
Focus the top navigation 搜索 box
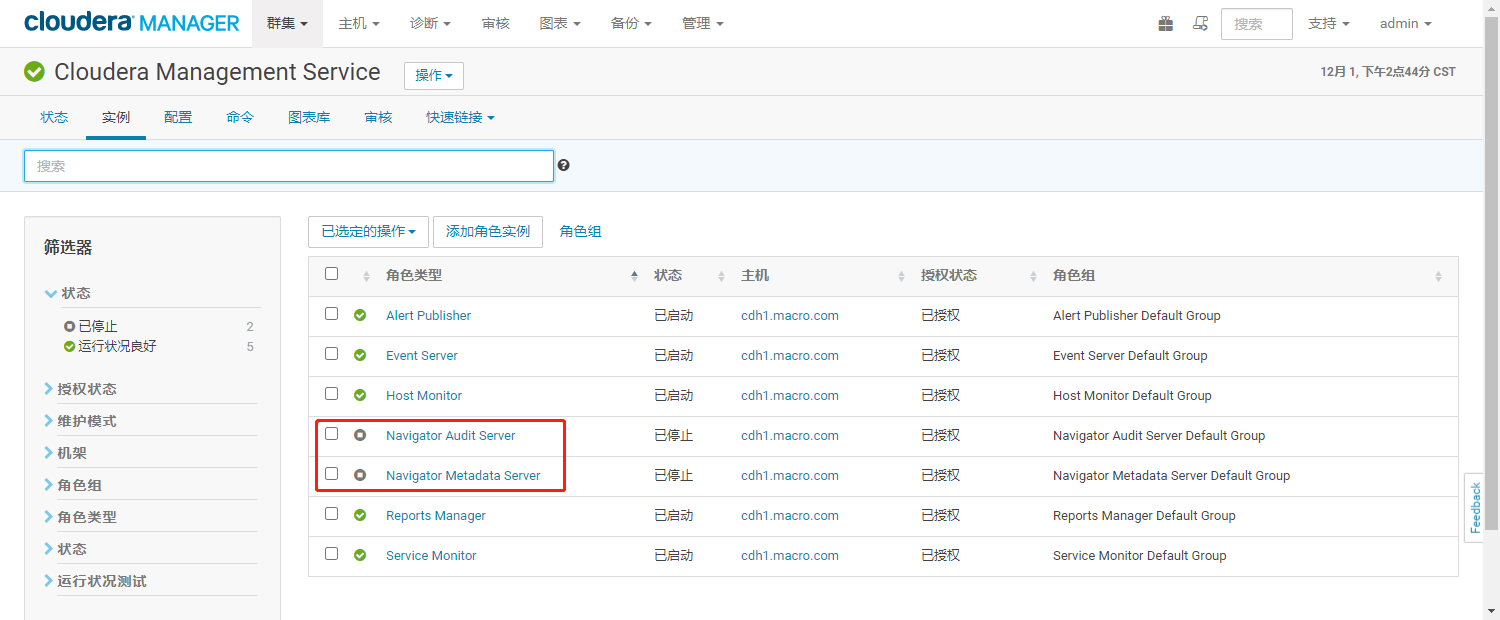click(1257, 24)
